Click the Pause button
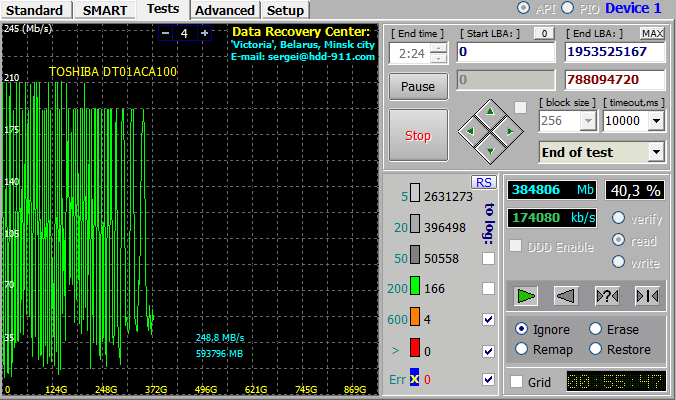Image resolution: width=676 pixels, height=400 pixels. (418, 86)
